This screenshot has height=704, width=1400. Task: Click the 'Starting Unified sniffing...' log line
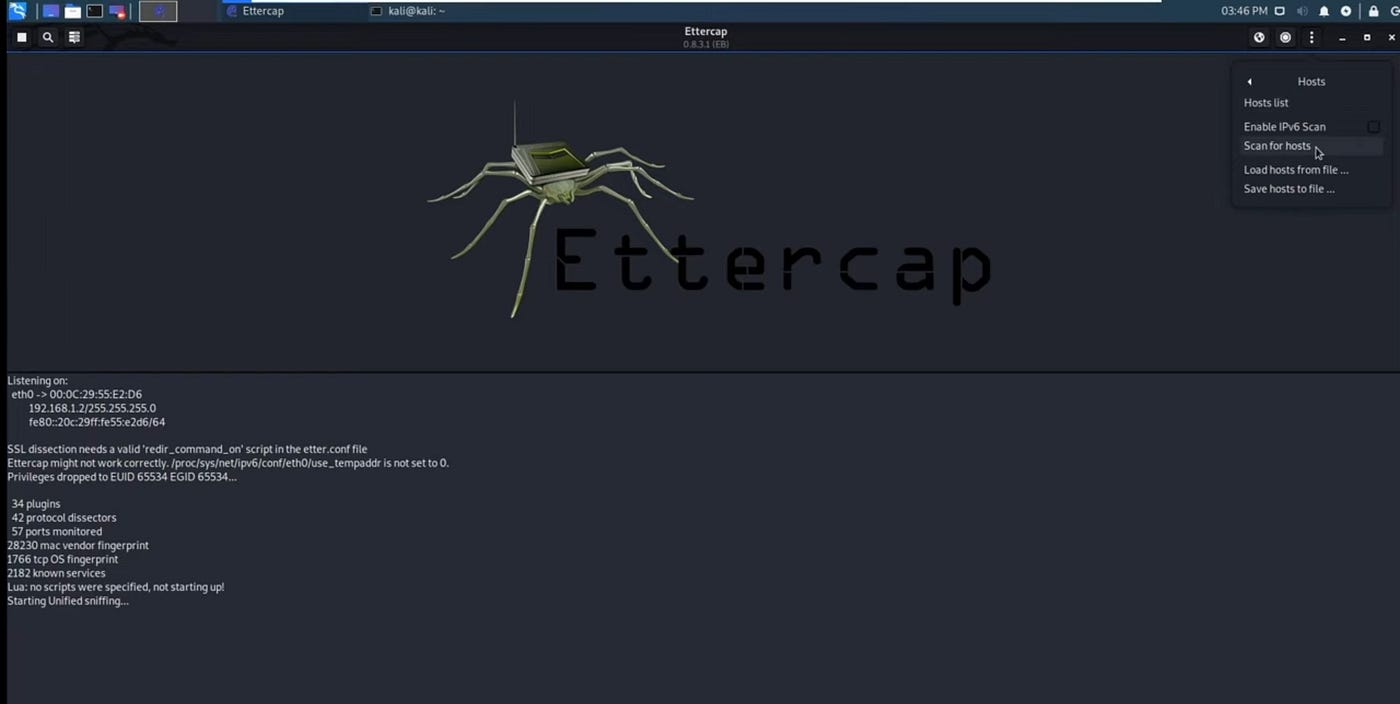pyautogui.click(x=68, y=601)
